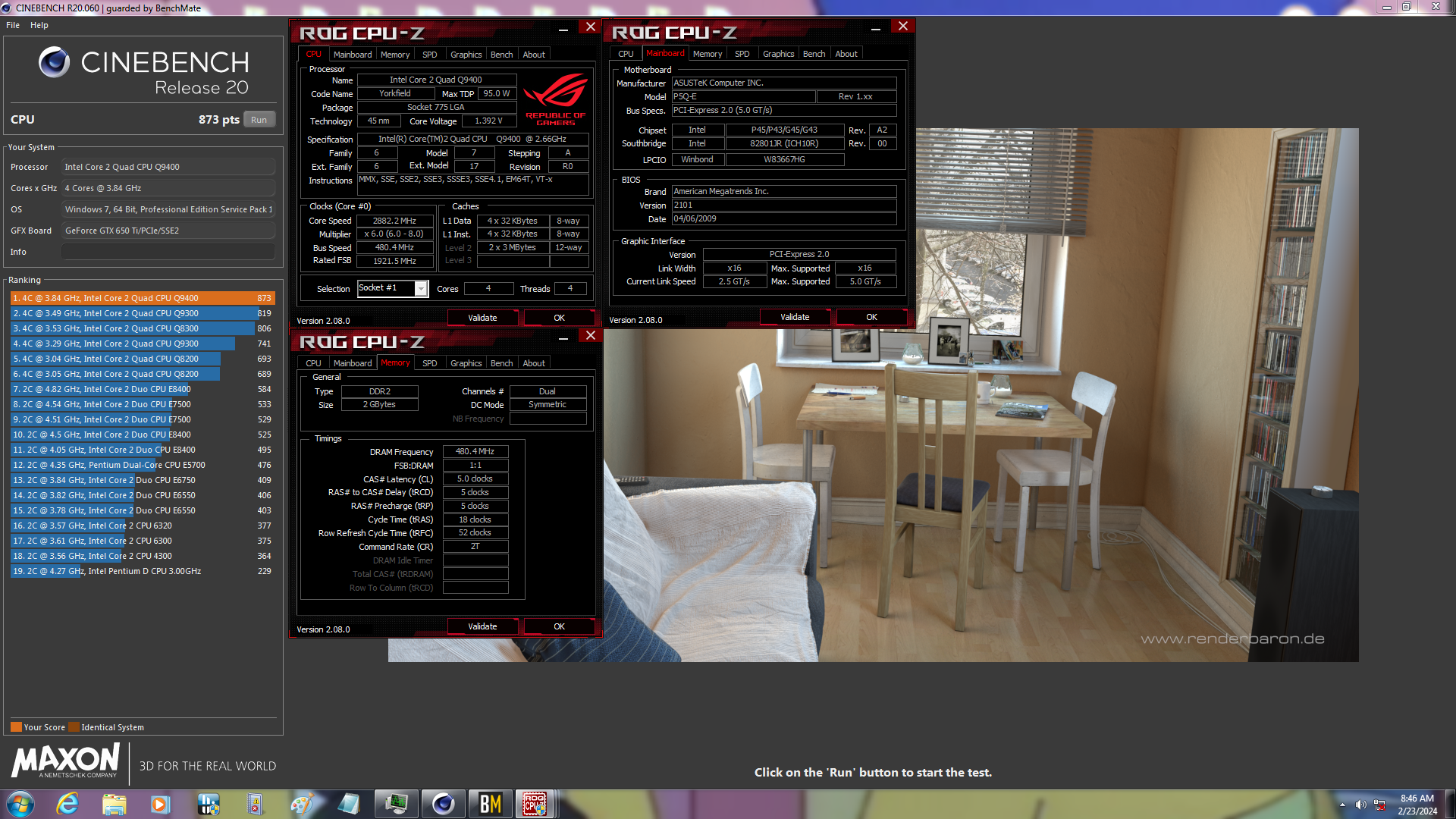Open Mainboard tab in bottom Memory CPU-Z window
The height and width of the screenshot is (819, 1456).
point(353,363)
